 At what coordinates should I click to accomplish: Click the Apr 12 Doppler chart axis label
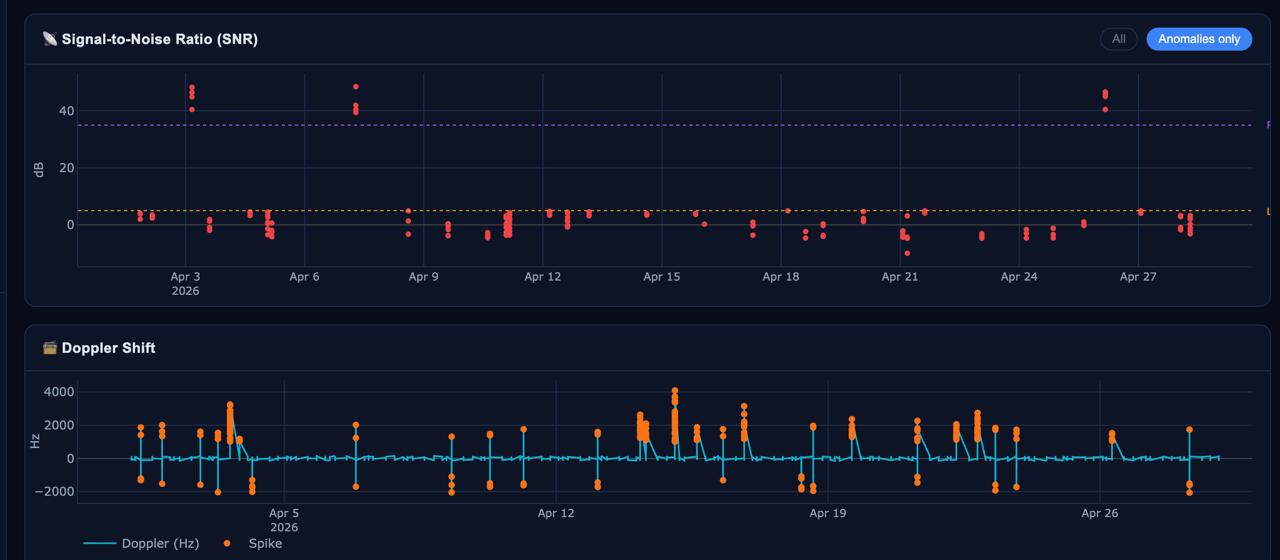556,513
